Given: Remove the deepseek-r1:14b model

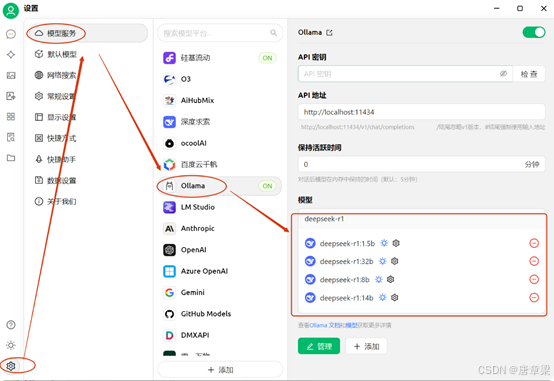Looking at the screenshot, I should click(534, 298).
